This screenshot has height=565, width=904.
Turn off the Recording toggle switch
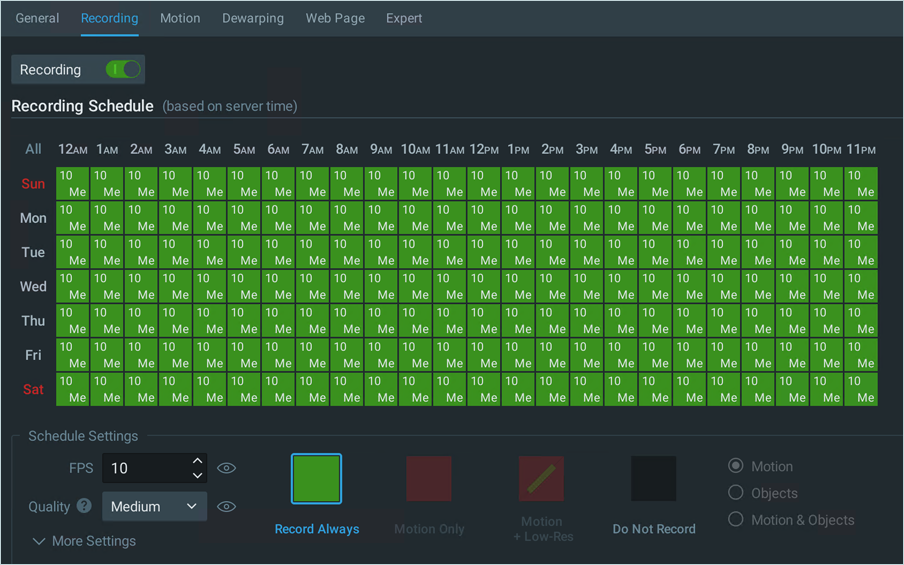[x=124, y=70]
